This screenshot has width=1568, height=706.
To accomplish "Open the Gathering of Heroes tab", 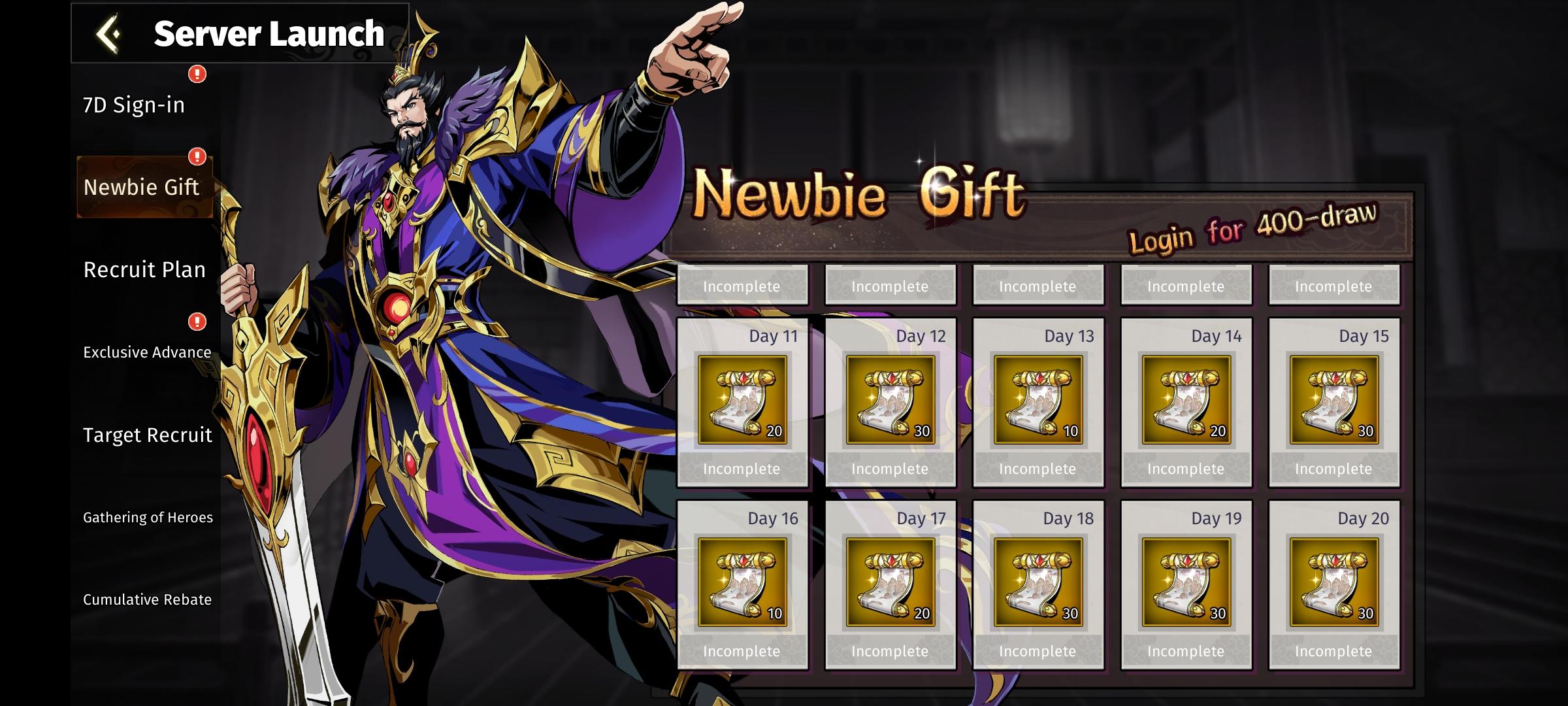I will point(148,517).
